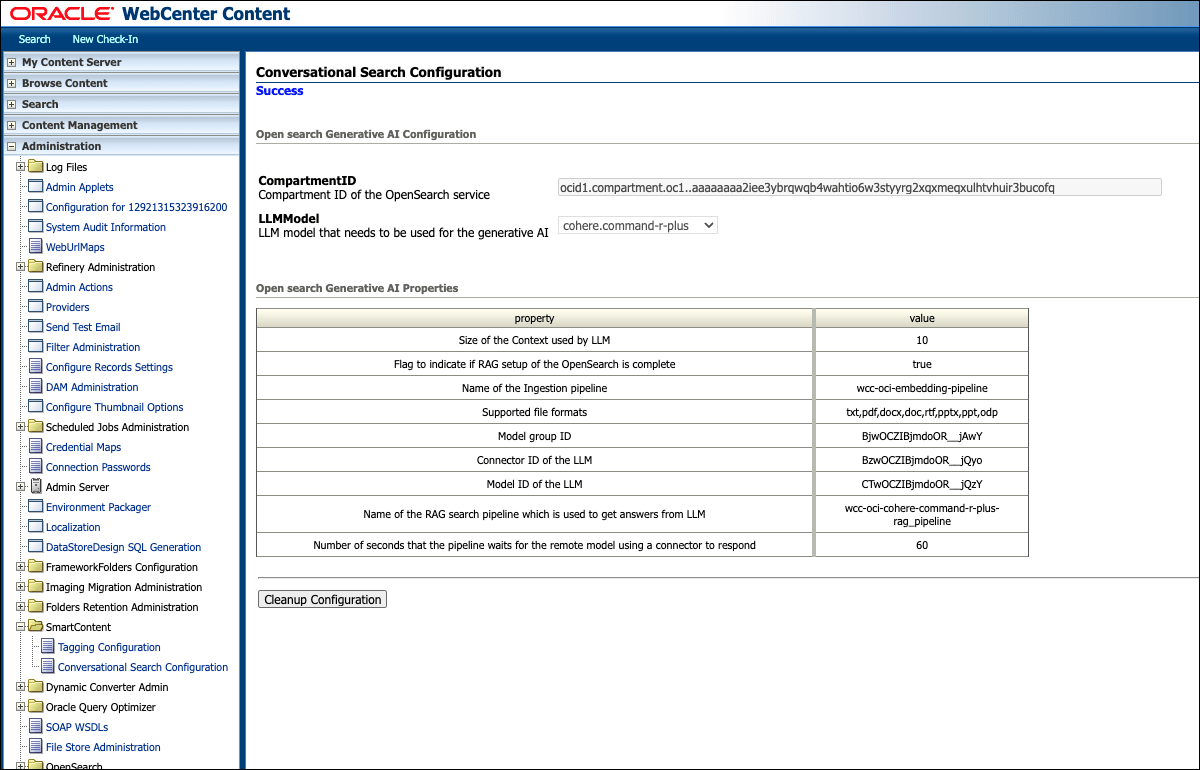
Task: Click the Credential Maps document icon
Action: coord(36,447)
